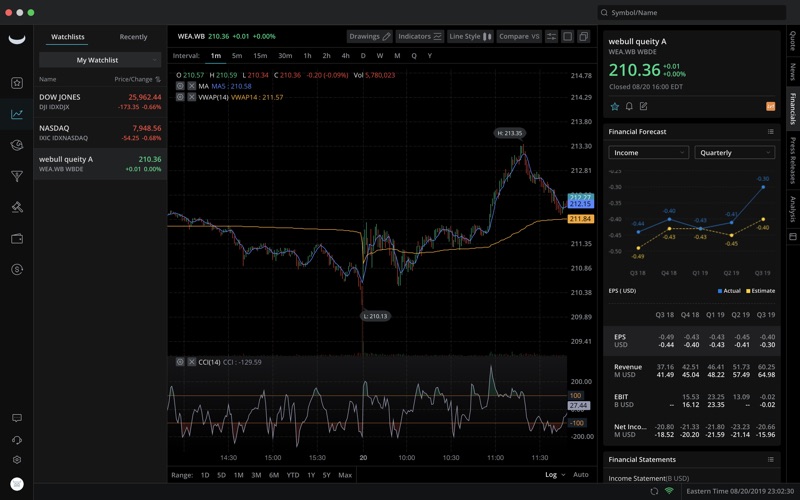Remove the VWAP(14) indicator

click(x=192, y=97)
